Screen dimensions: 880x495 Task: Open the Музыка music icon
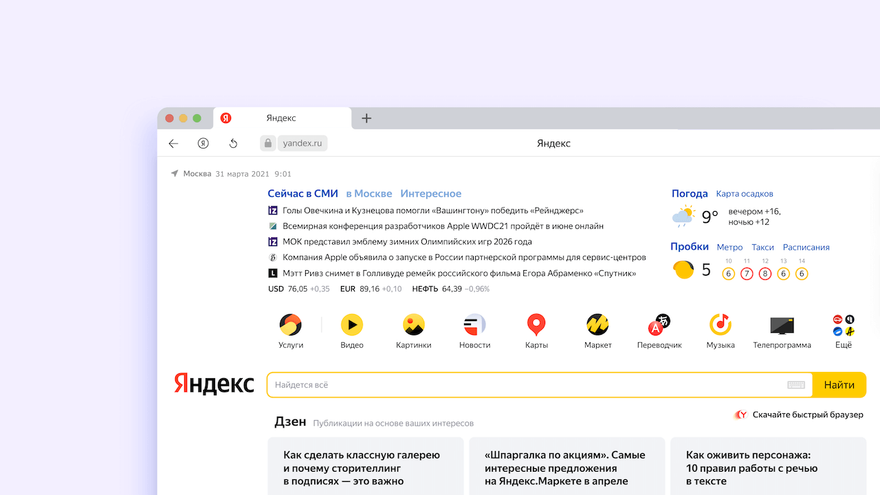tap(720, 324)
